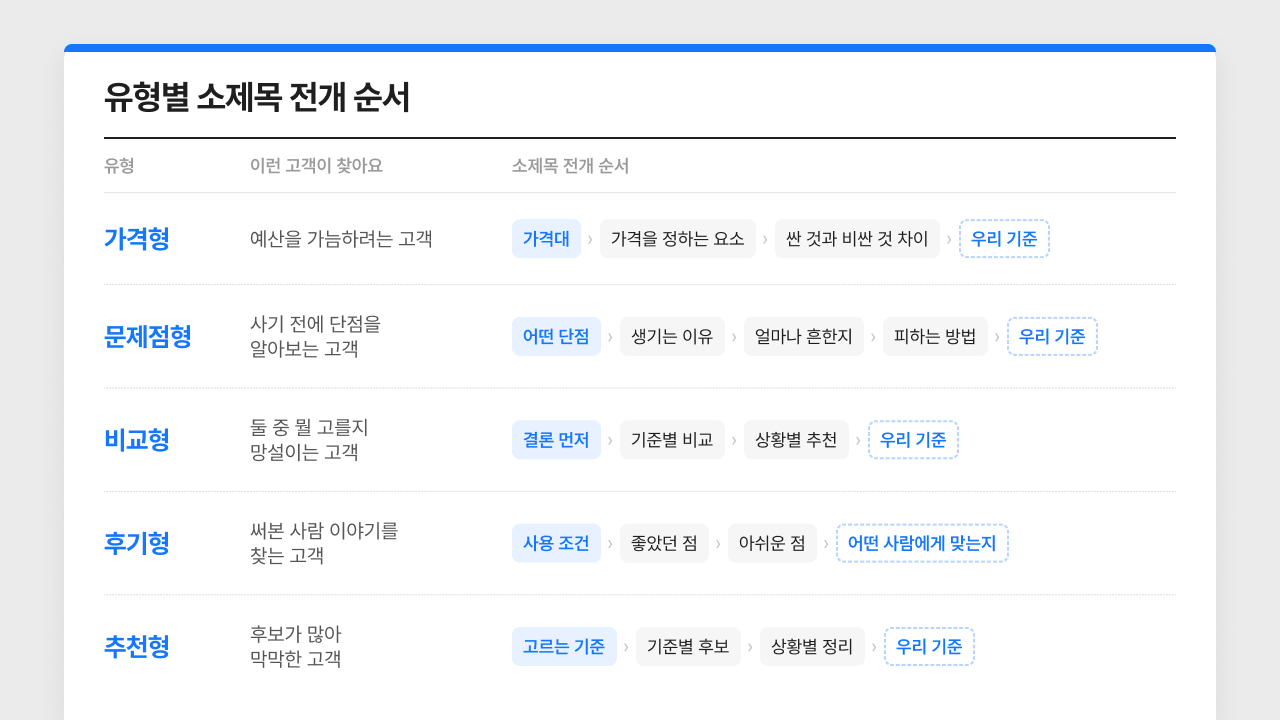Select the text 예산을 가늠하려는 고객
Screen dimensions: 1280x720
click(x=341, y=239)
